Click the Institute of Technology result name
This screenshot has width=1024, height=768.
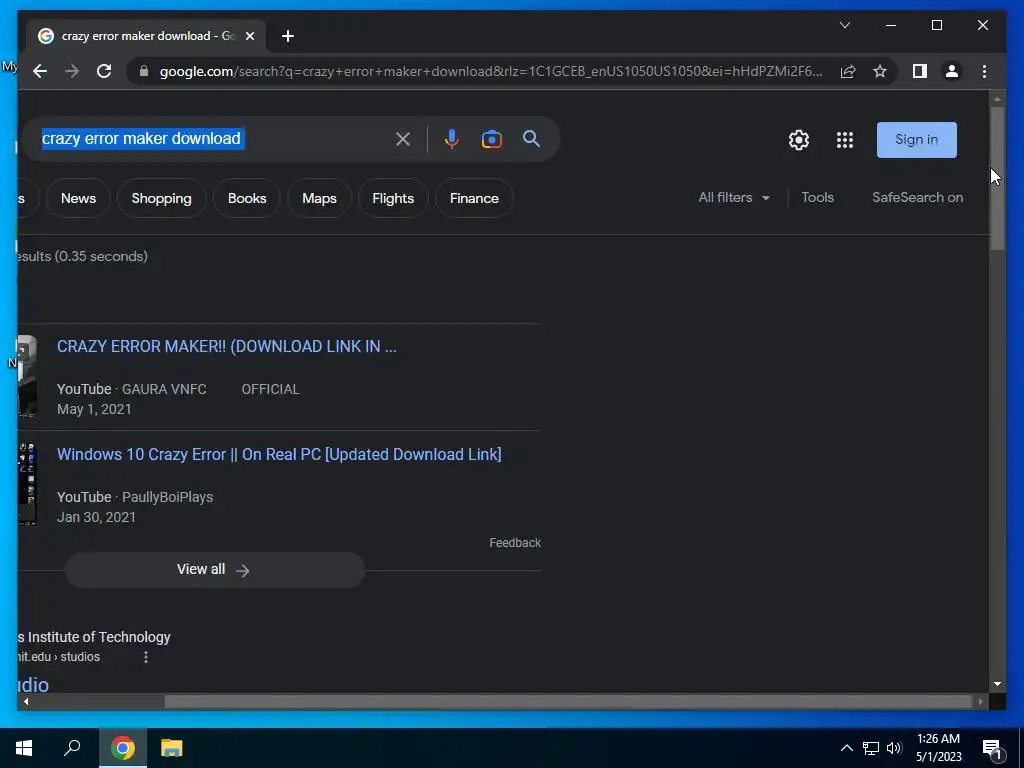pos(94,637)
